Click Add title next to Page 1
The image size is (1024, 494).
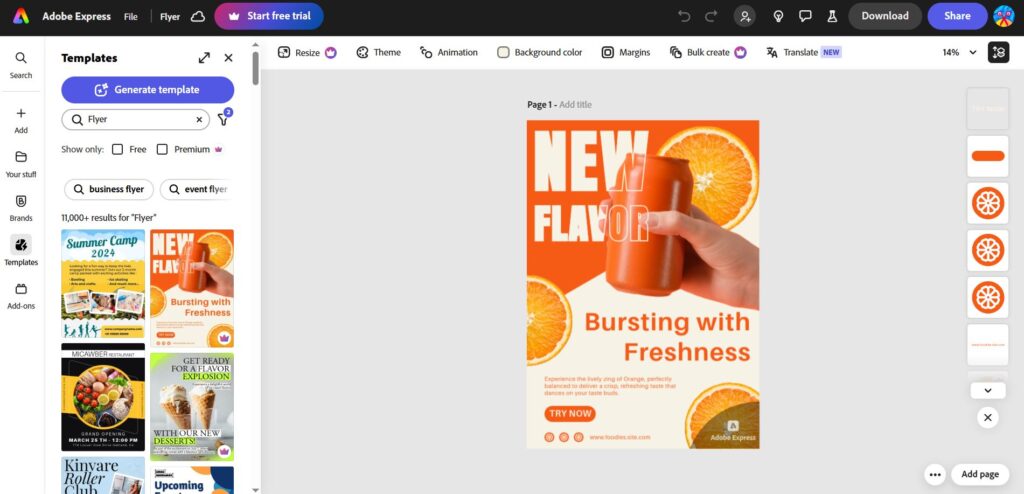(575, 105)
